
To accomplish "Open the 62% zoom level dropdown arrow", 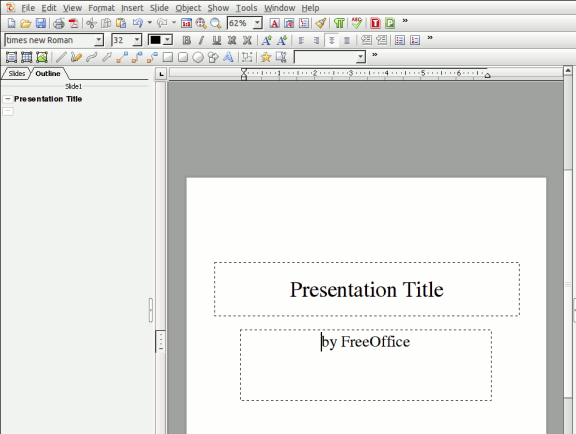I will pyautogui.click(x=258, y=23).
